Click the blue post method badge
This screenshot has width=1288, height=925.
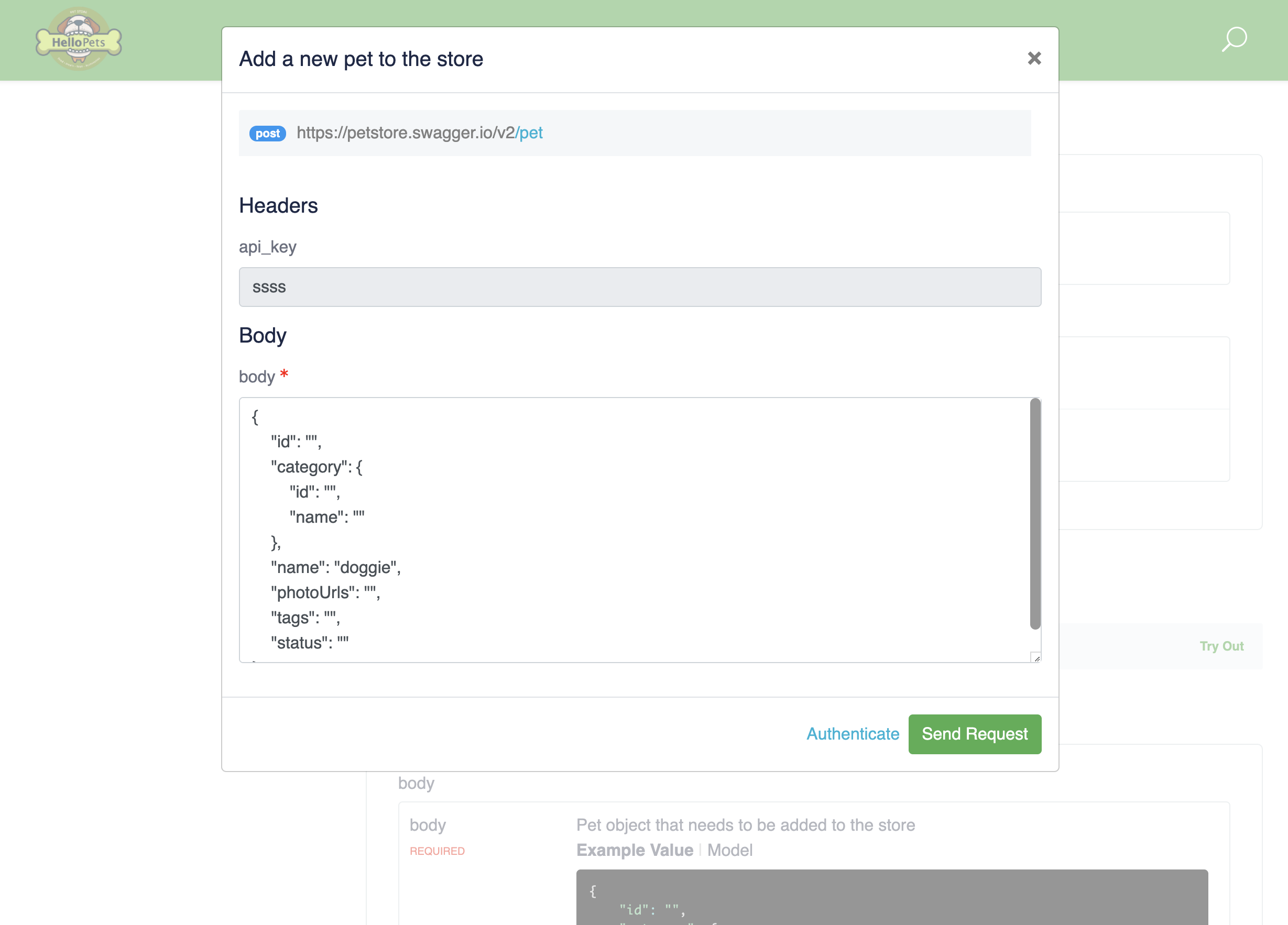point(267,134)
